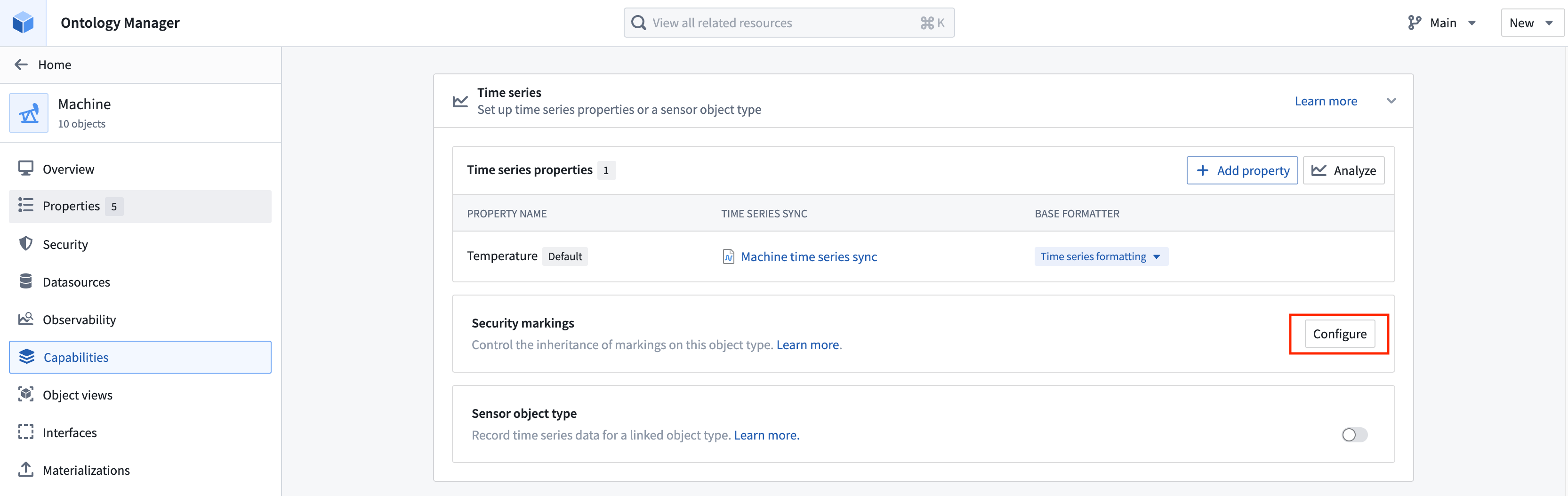The height and width of the screenshot is (496, 1568).
Task: Open the Machine time series sync link
Action: [x=809, y=256]
